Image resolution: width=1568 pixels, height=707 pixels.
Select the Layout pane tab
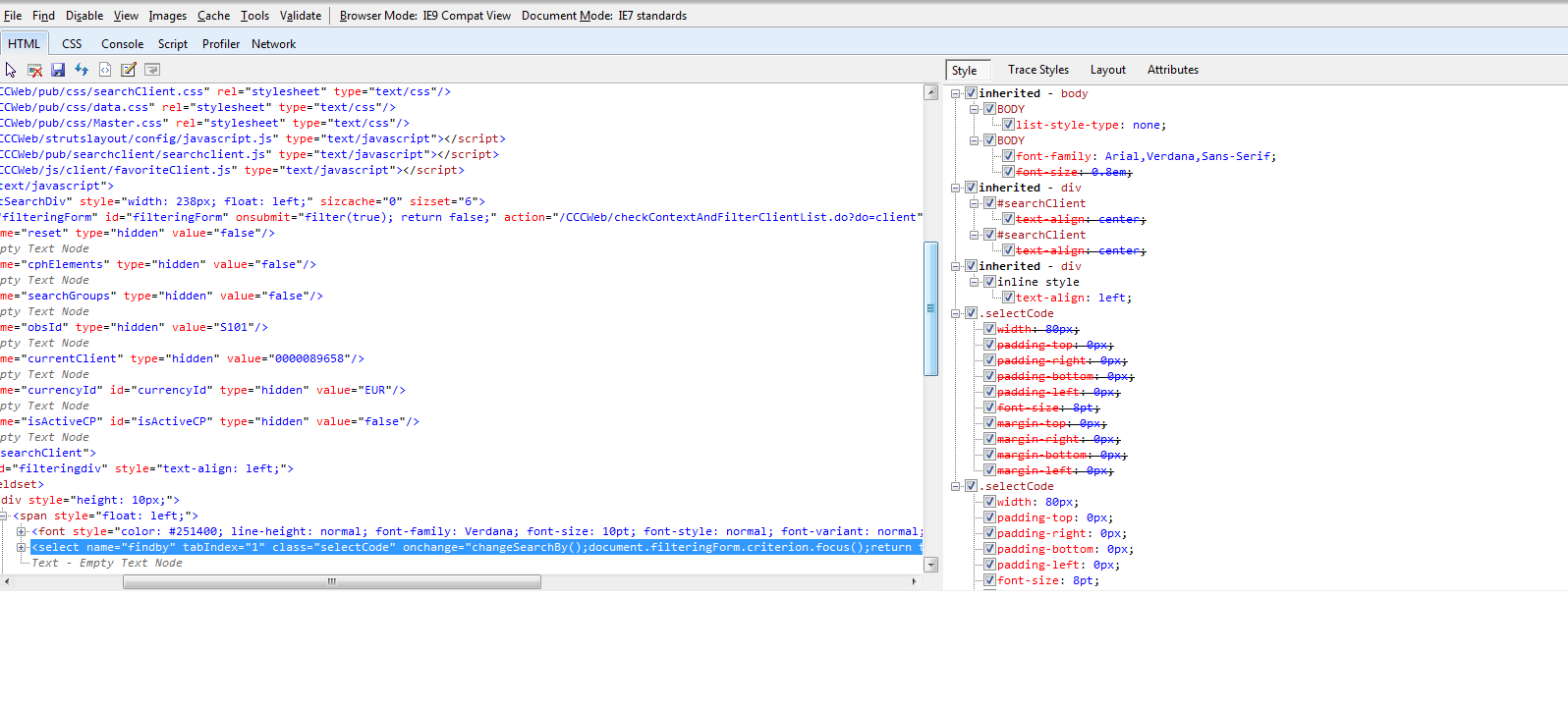[x=1108, y=70]
